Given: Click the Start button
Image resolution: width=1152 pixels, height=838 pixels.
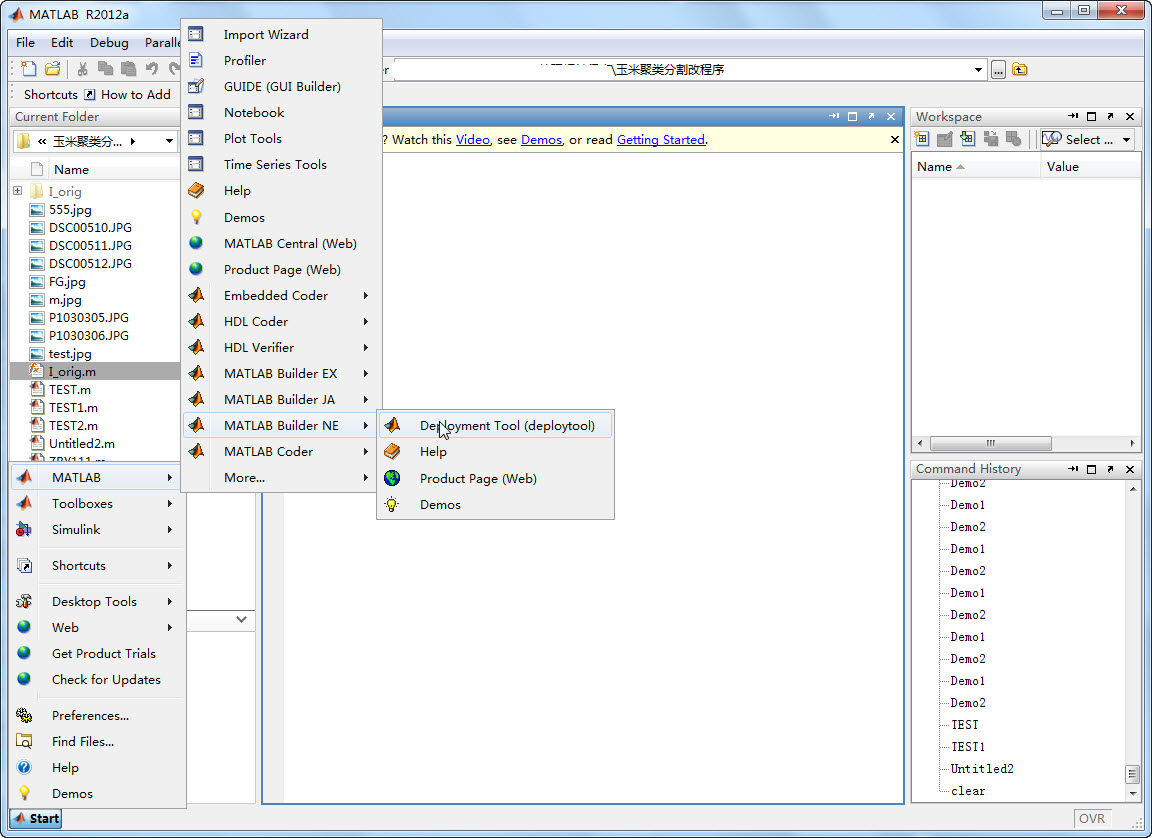Looking at the screenshot, I should [x=35, y=818].
